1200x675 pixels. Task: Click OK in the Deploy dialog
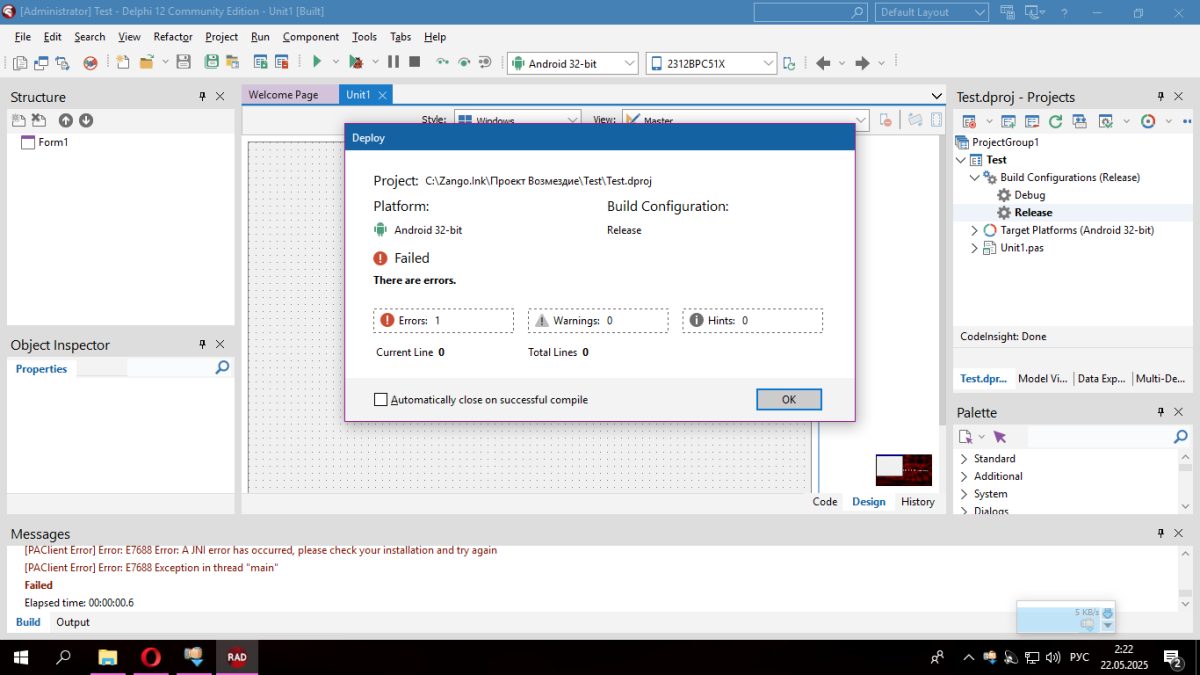click(789, 399)
